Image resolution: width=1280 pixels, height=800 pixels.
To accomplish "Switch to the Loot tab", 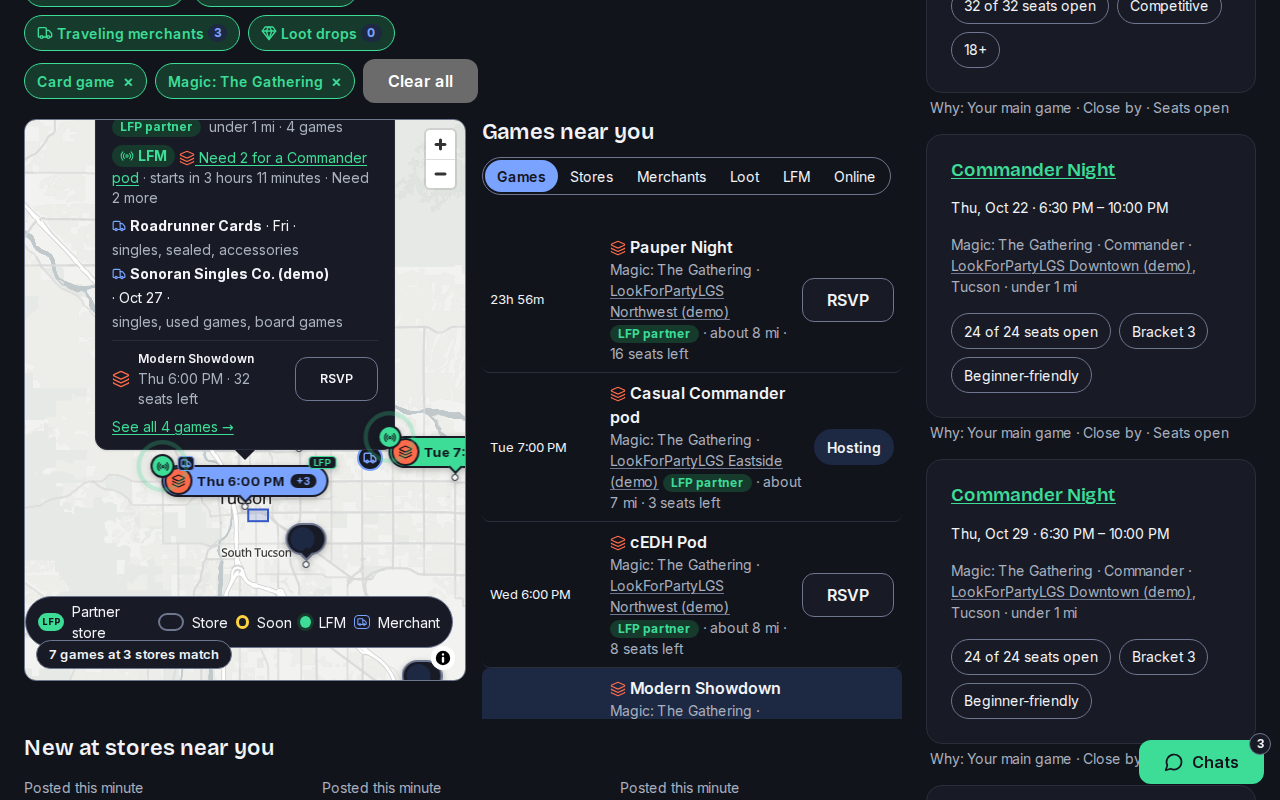I will coord(744,176).
